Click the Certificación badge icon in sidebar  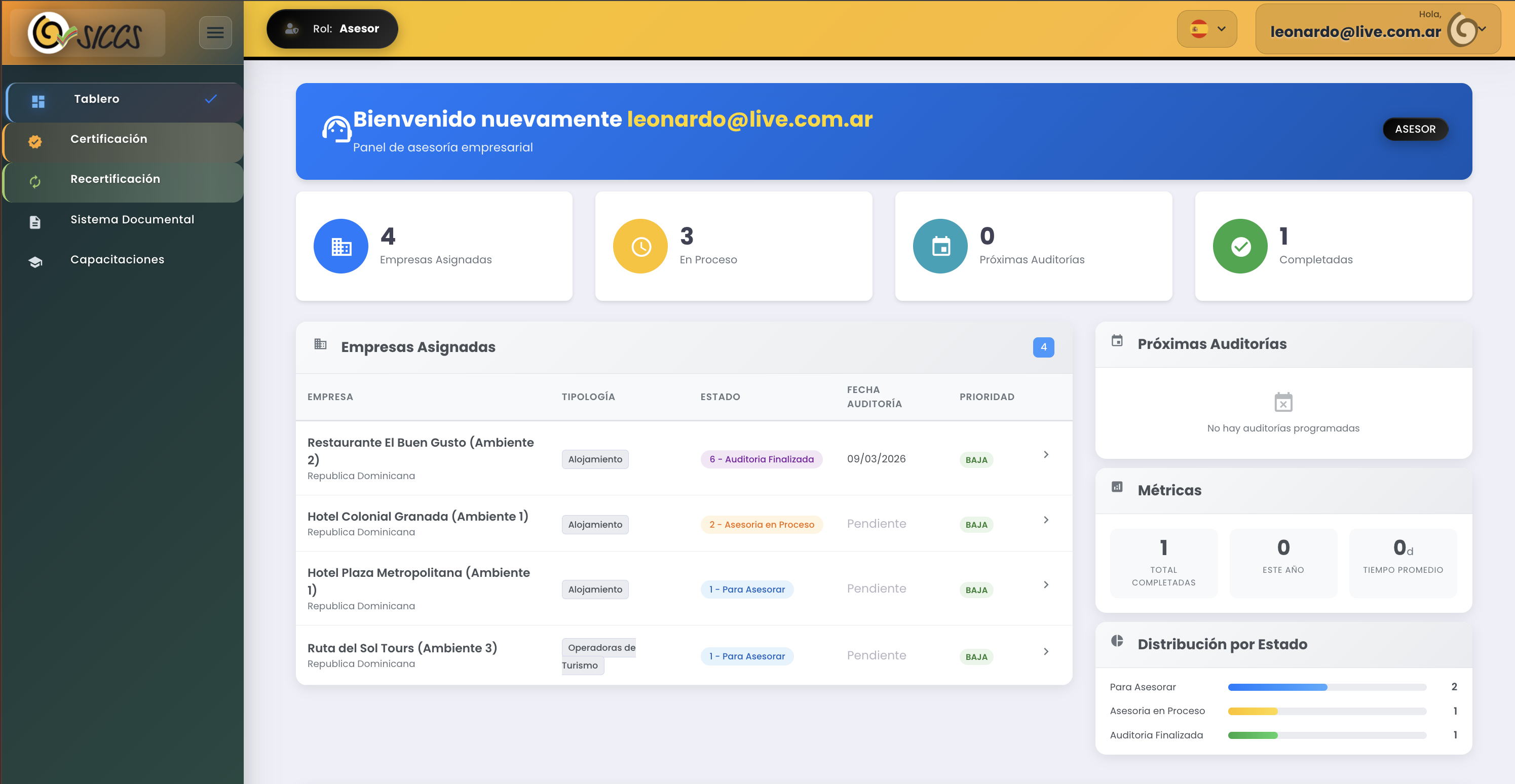click(x=35, y=141)
